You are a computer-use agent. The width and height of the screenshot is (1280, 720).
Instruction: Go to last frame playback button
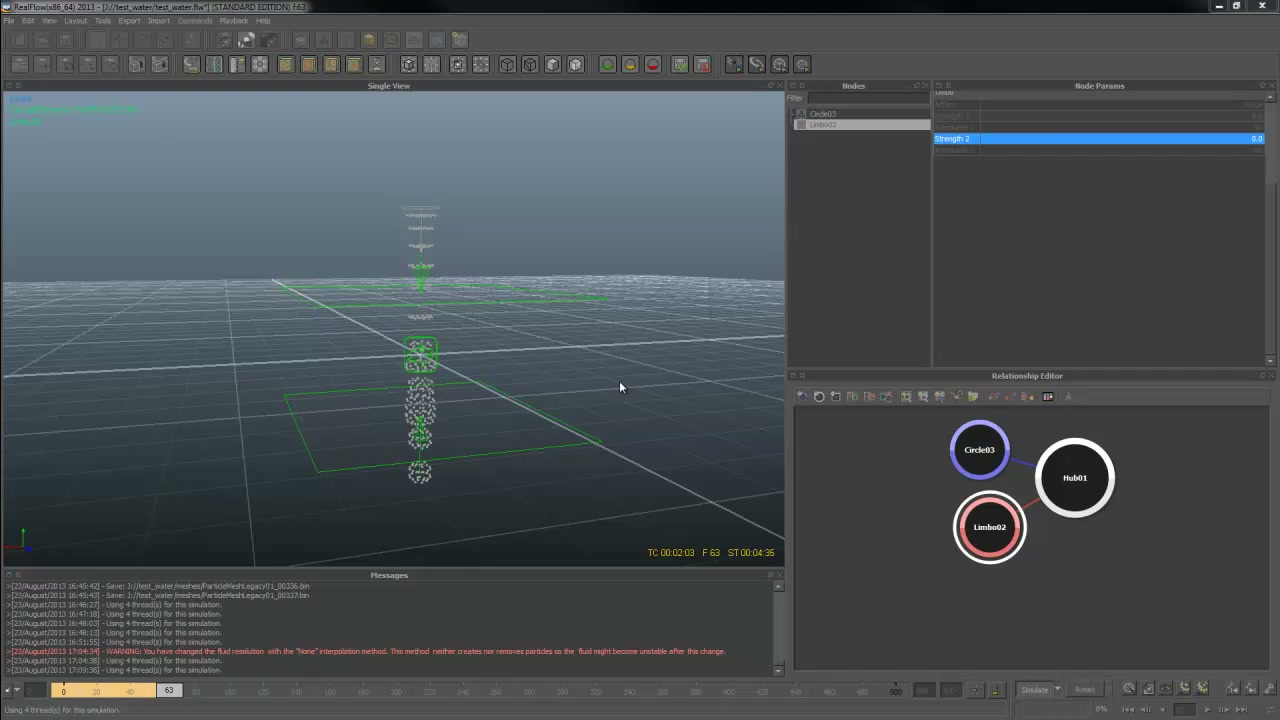(x=1241, y=710)
